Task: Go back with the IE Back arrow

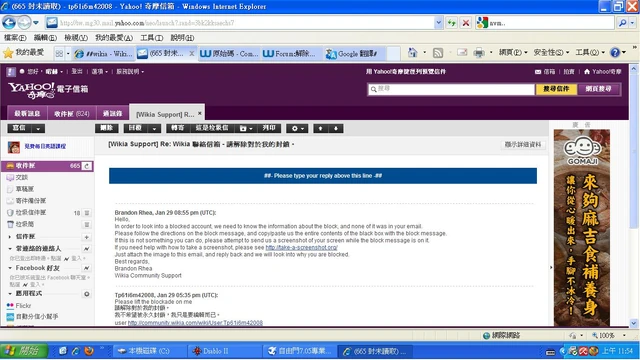Action: pos(9,22)
